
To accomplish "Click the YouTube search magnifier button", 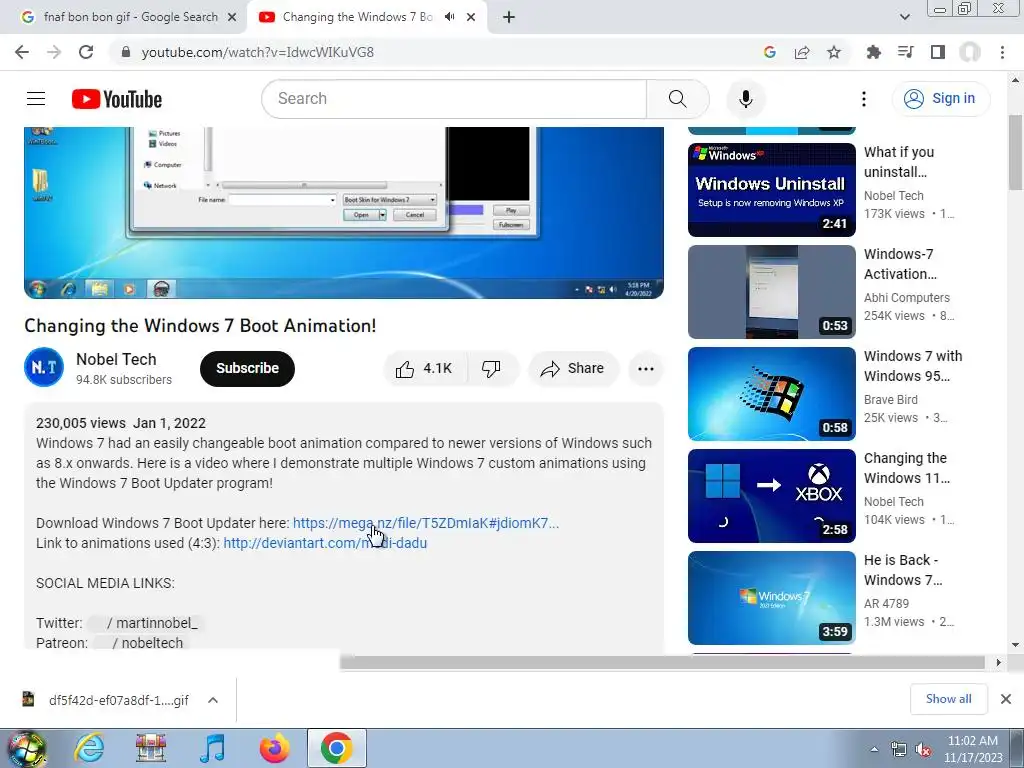I will [677, 99].
